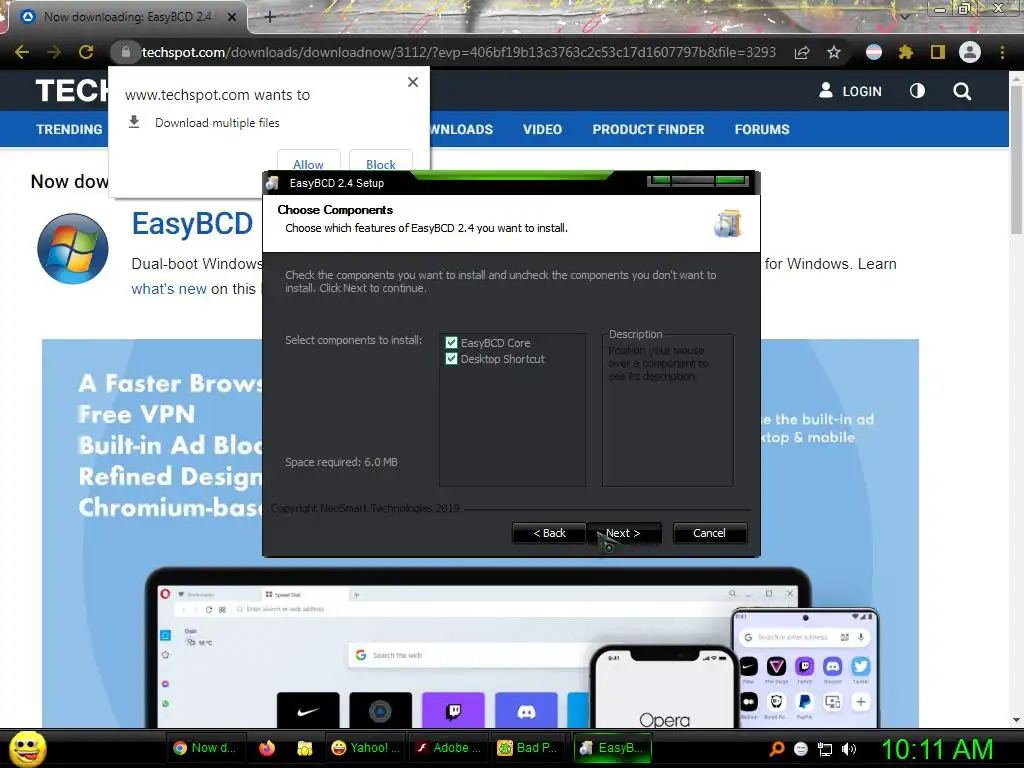Switch to Chrome taskbar button

pos(204,748)
